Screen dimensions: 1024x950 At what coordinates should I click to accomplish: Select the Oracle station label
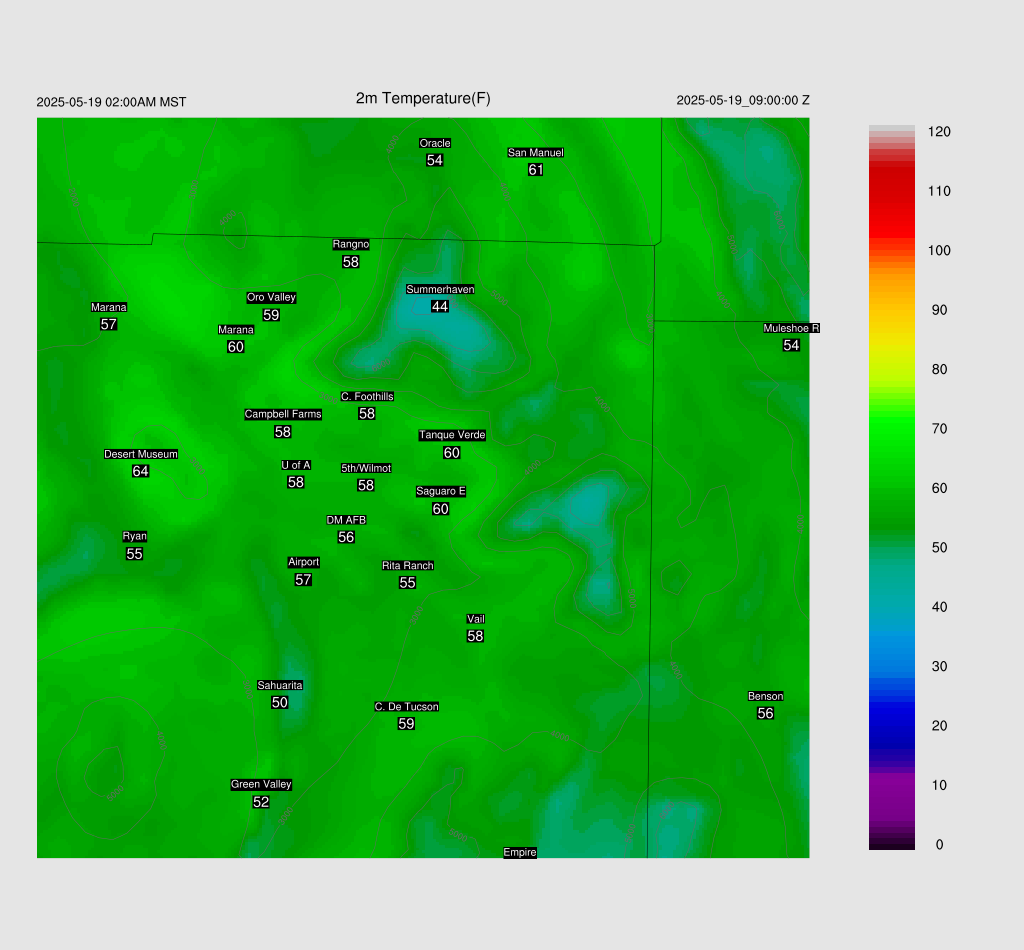(x=435, y=143)
